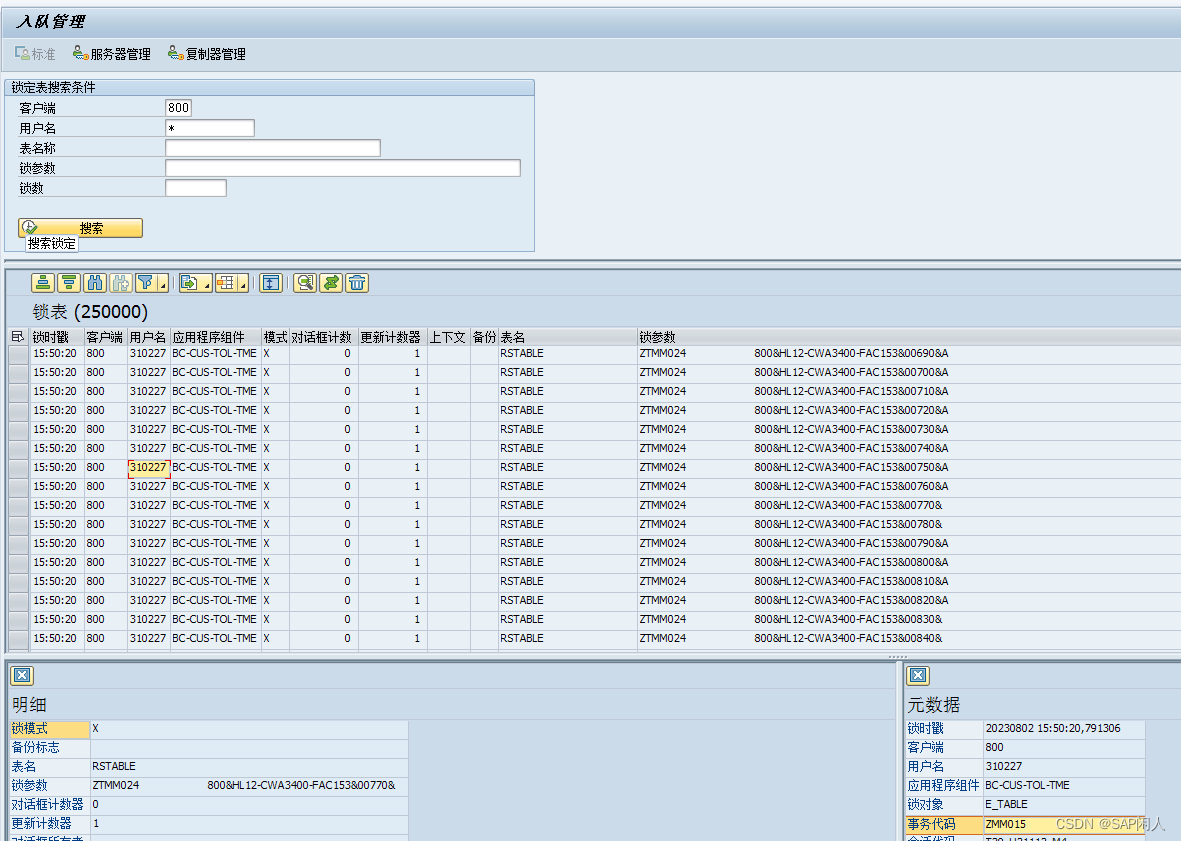The image size is (1181, 841).
Task: Click into the 用户名 input field
Action: tap(210, 128)
